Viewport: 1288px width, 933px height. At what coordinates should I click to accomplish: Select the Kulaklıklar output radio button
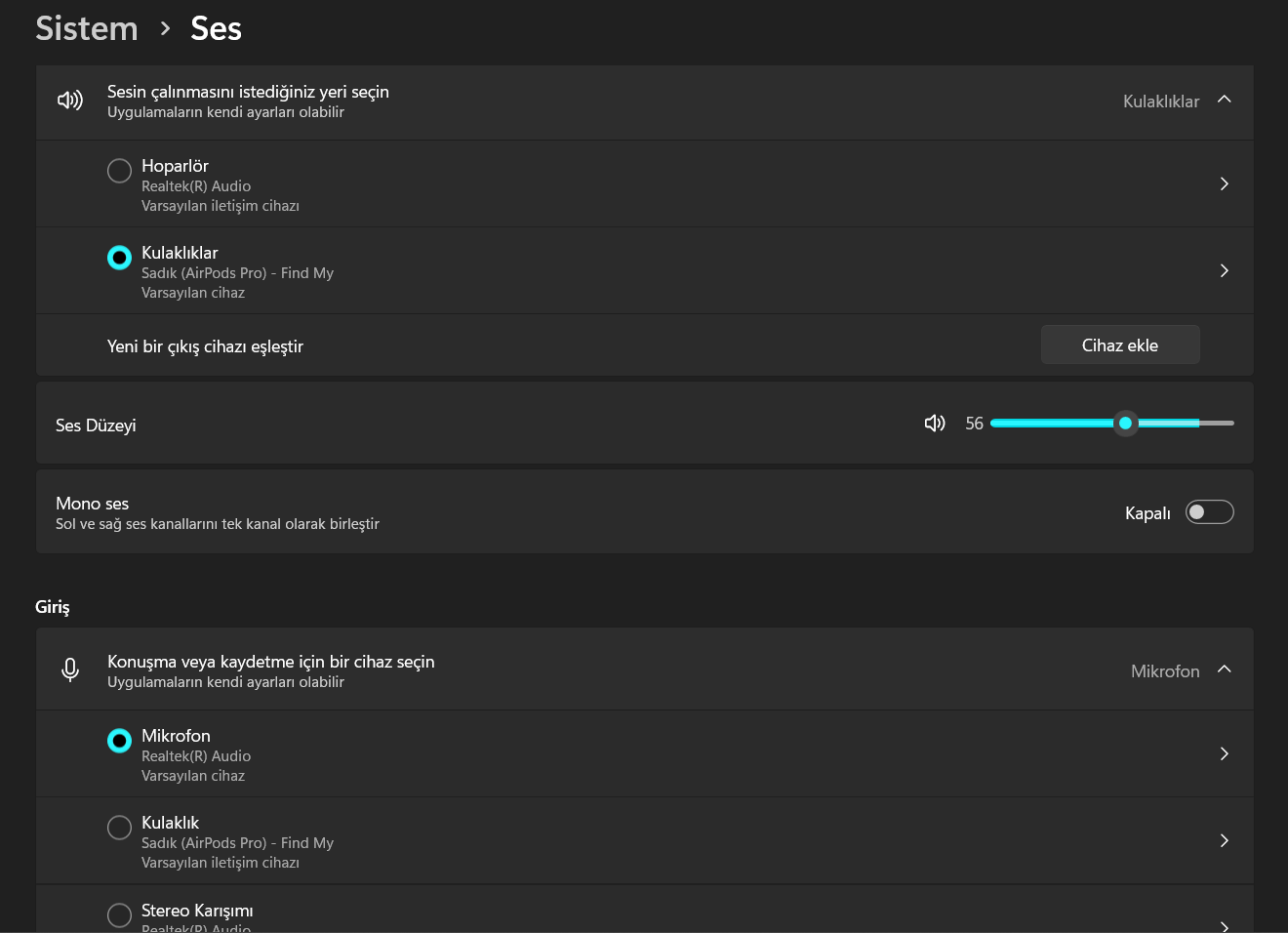coord(119,258)
